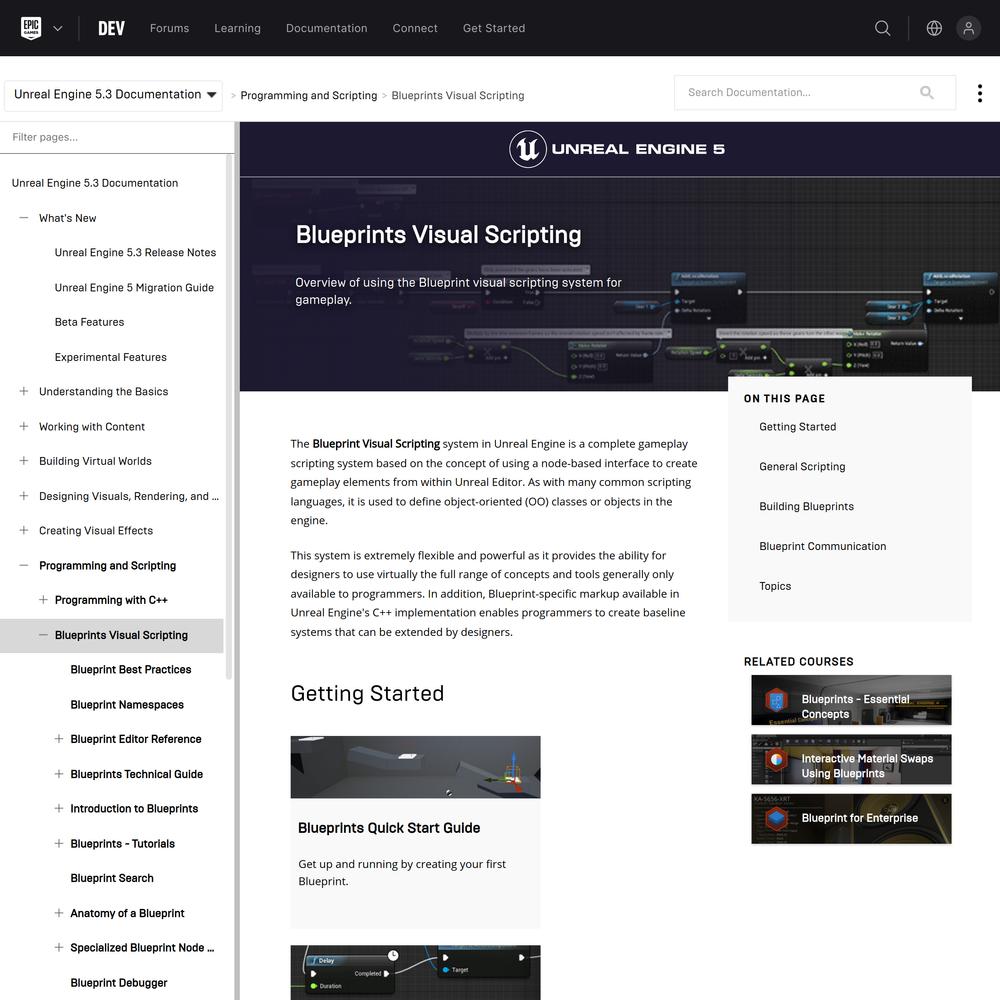Expand Designing Visuals, Rendering section
Viewport: 1000px width, 1000px height.
(24, 496)
